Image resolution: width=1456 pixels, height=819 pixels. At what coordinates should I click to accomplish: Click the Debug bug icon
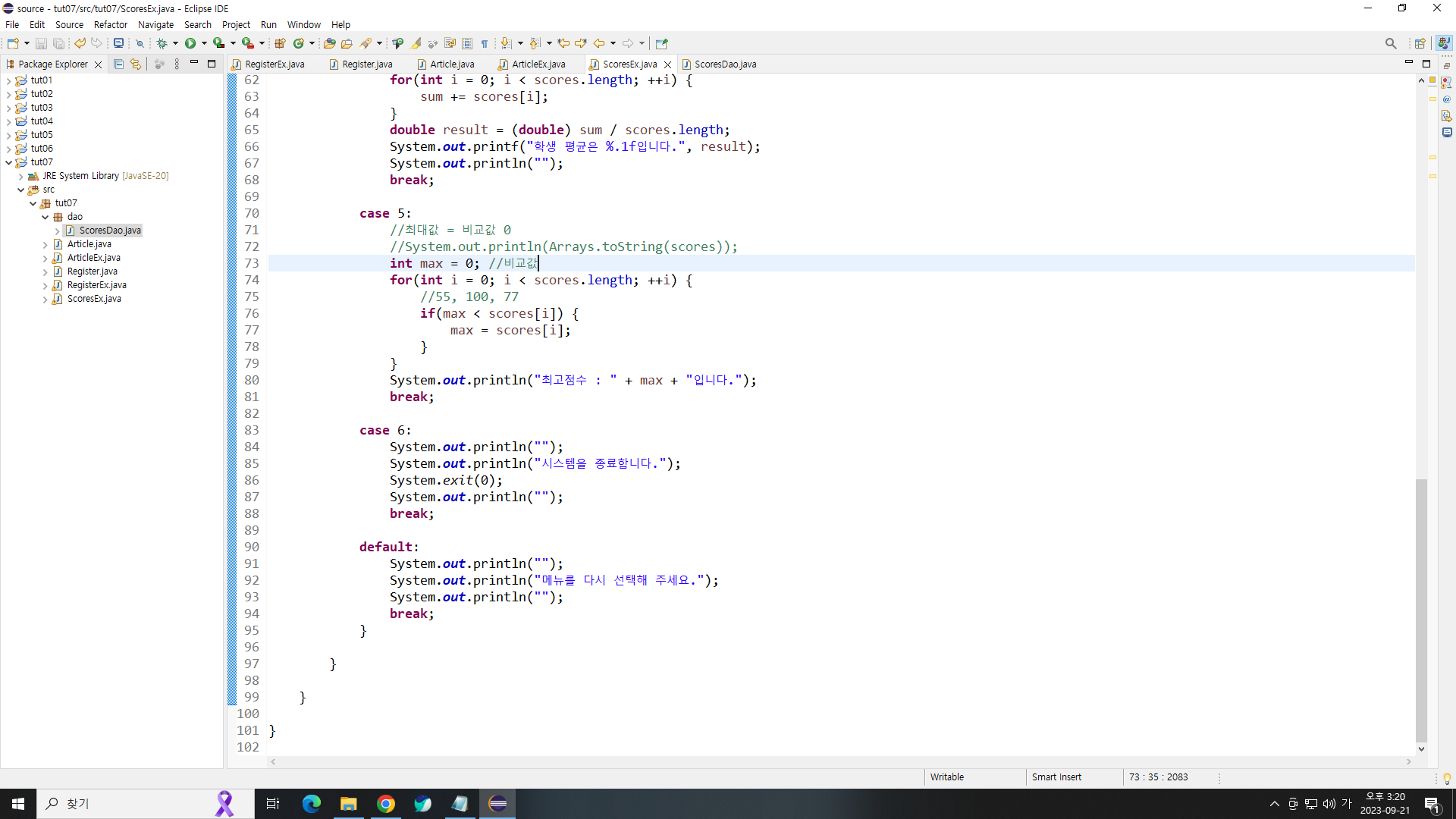tap(162, 43)
